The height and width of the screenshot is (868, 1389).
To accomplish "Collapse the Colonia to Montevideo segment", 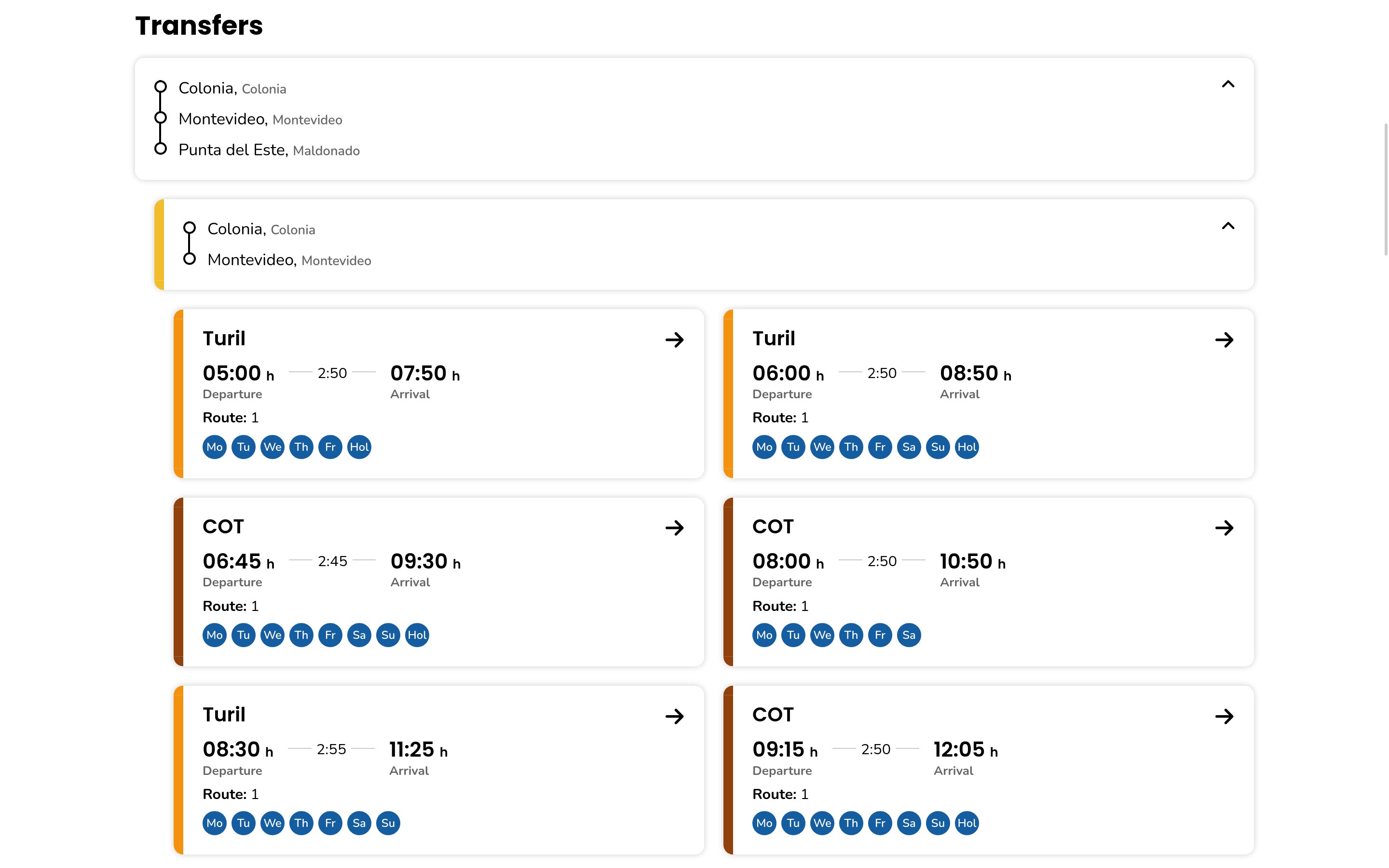I will tap(1228, 226).
